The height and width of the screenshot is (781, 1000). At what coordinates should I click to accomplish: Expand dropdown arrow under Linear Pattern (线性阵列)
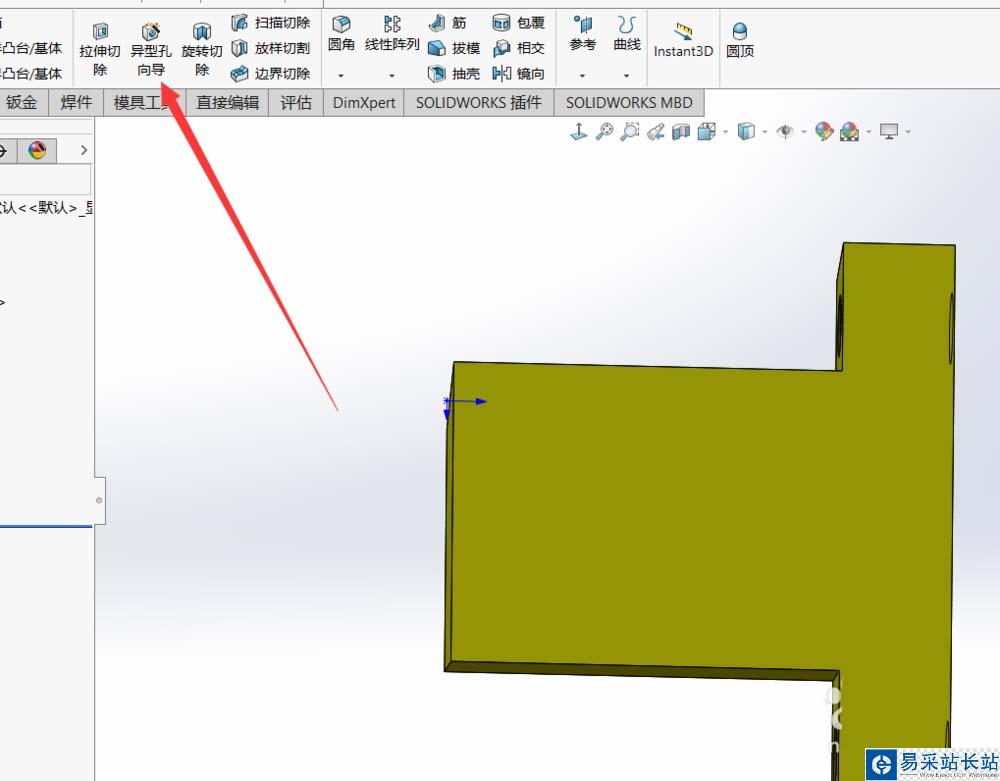(392, 75)
